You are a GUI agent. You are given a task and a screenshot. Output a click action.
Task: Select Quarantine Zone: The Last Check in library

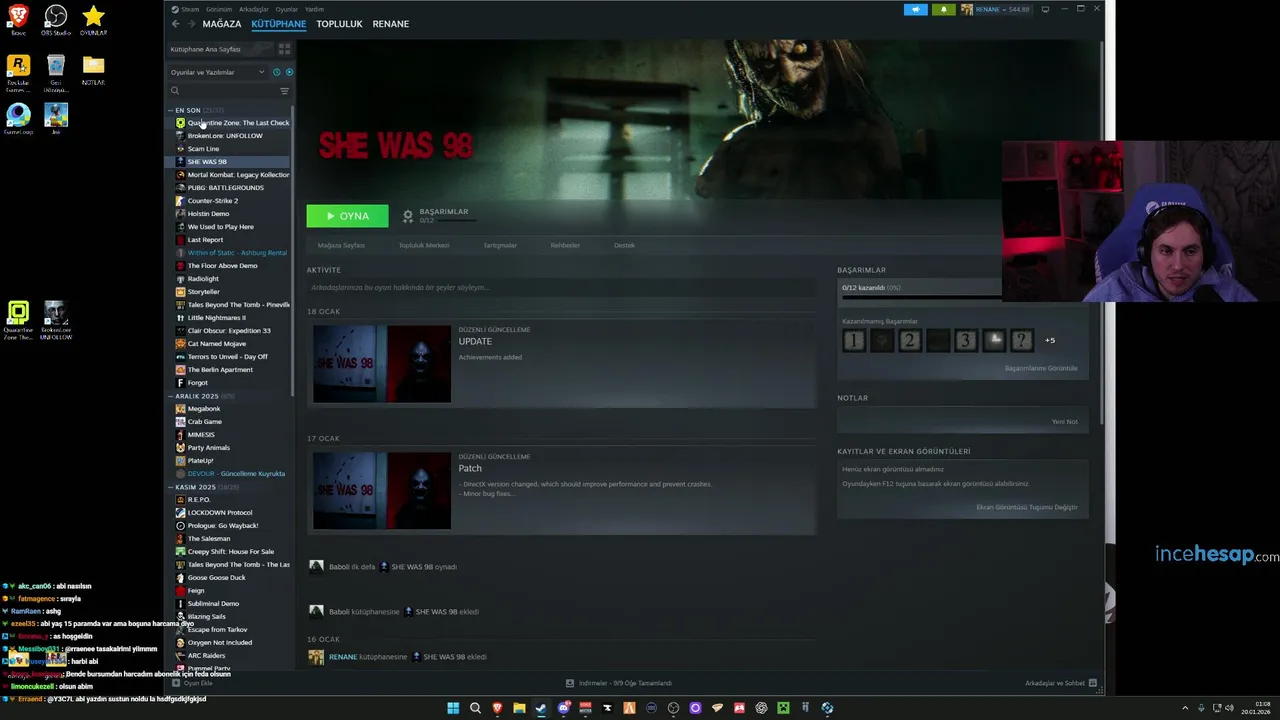coord(231,123)
